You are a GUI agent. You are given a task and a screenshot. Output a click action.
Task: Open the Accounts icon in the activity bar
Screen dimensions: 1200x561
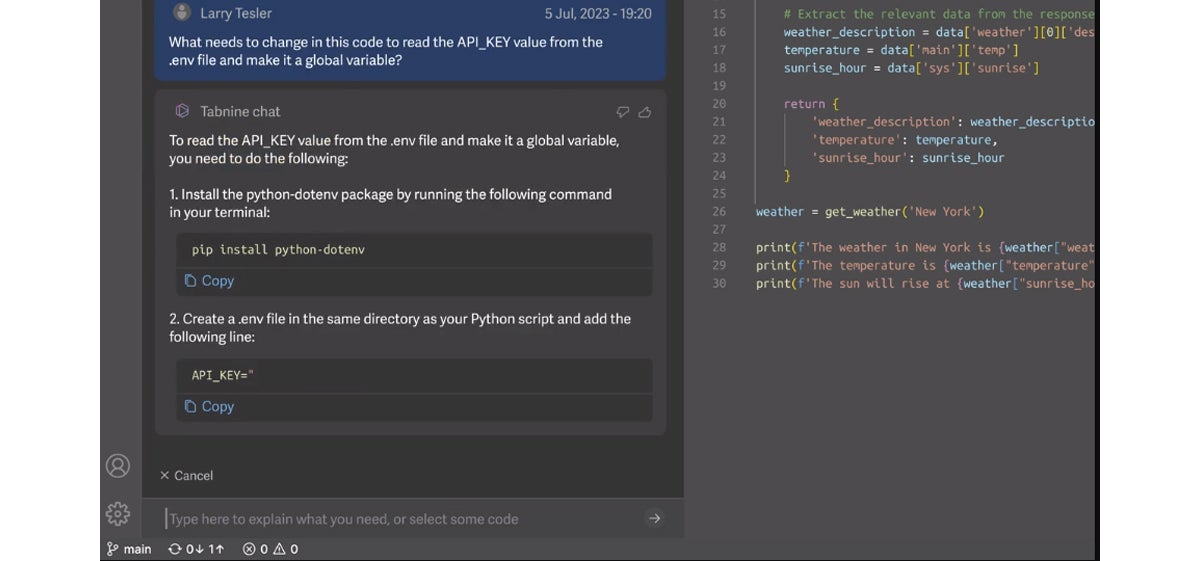(x=118, y=466)
